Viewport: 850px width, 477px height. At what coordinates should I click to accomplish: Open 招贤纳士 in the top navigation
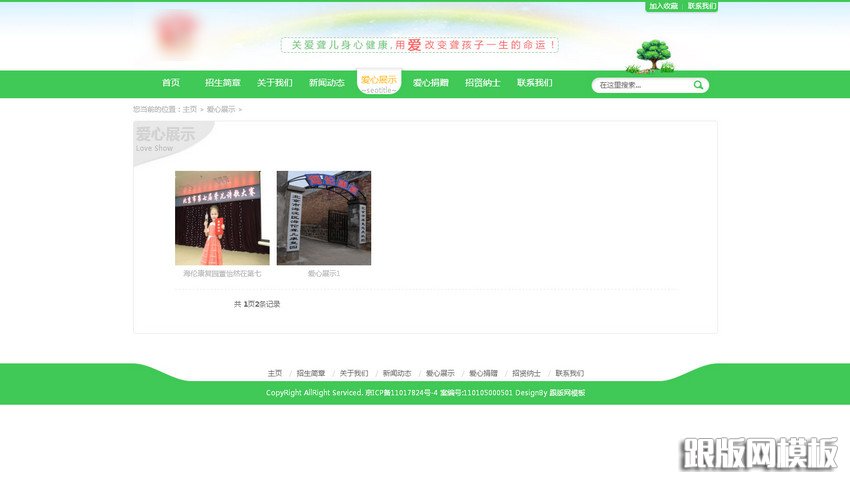click(x=482, y=82)
